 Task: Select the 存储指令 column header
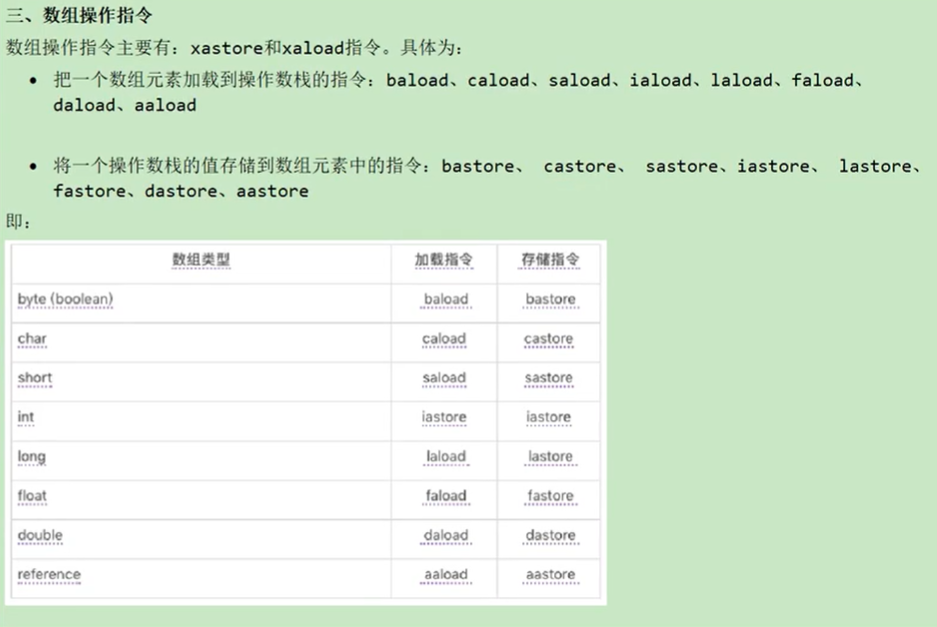549,260
